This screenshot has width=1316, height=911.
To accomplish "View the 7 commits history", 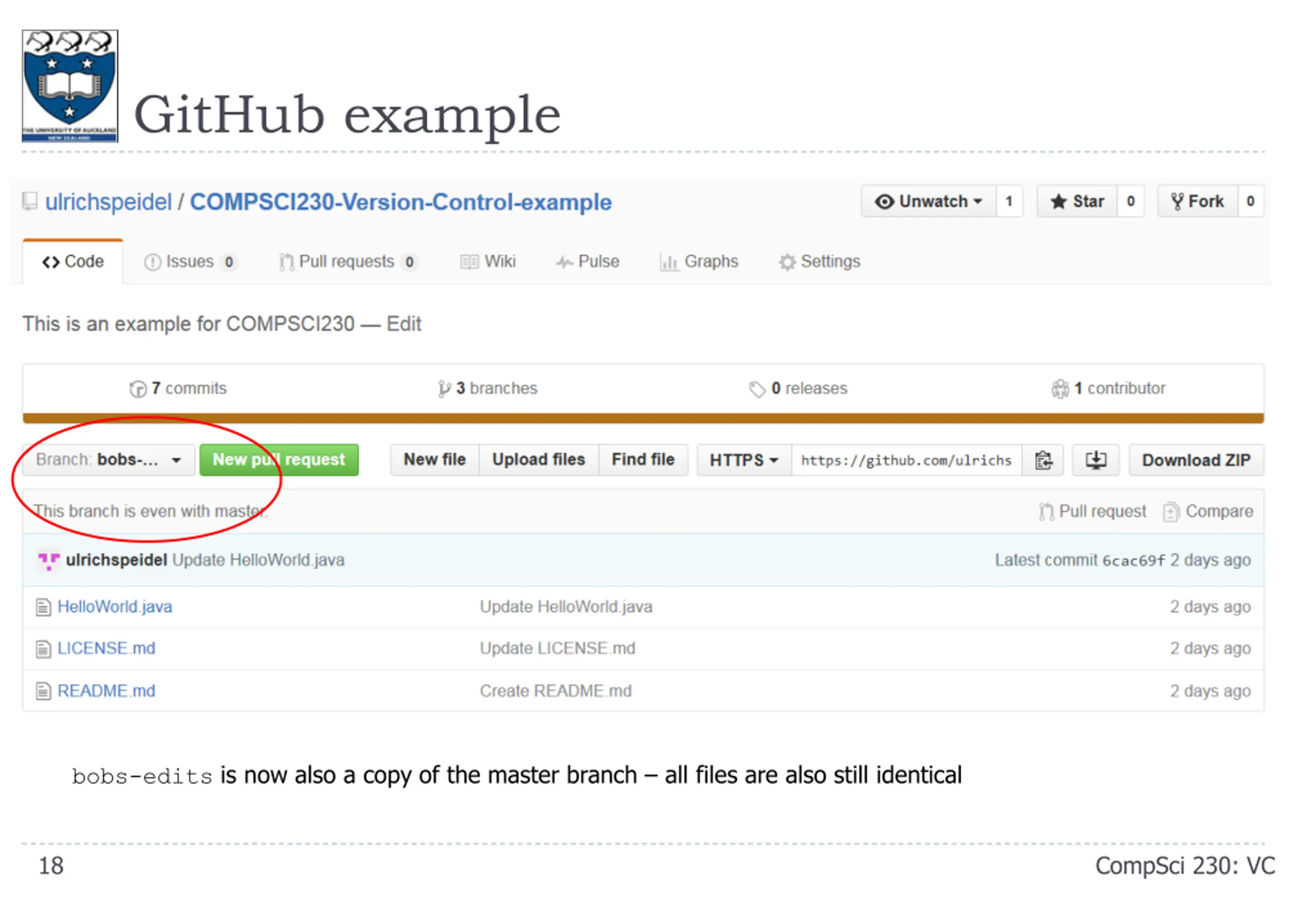I will (177, 388).
